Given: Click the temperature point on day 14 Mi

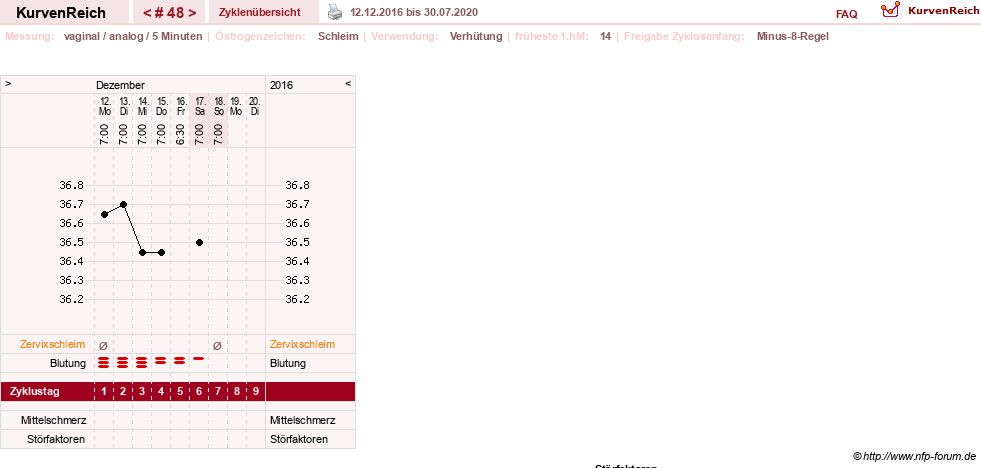Looking at the screenshot, I should click(x=143, y=252).
